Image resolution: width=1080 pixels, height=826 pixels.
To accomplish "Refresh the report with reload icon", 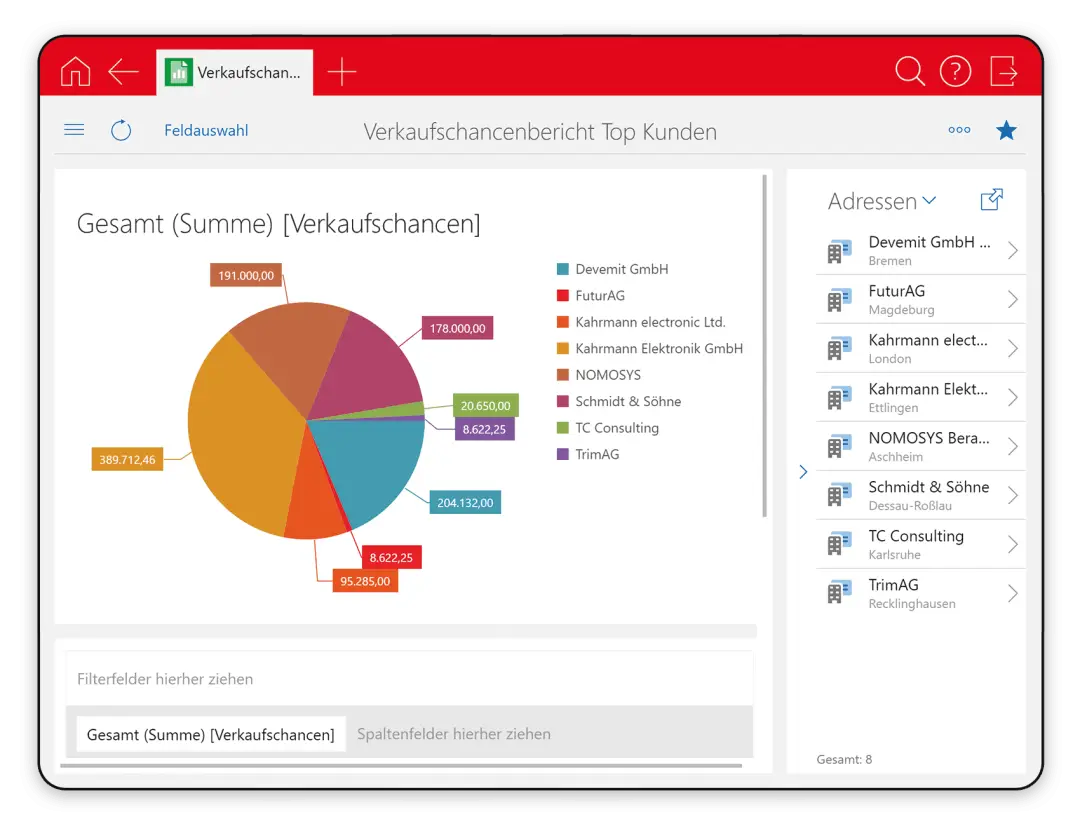I will coord(121,130).
